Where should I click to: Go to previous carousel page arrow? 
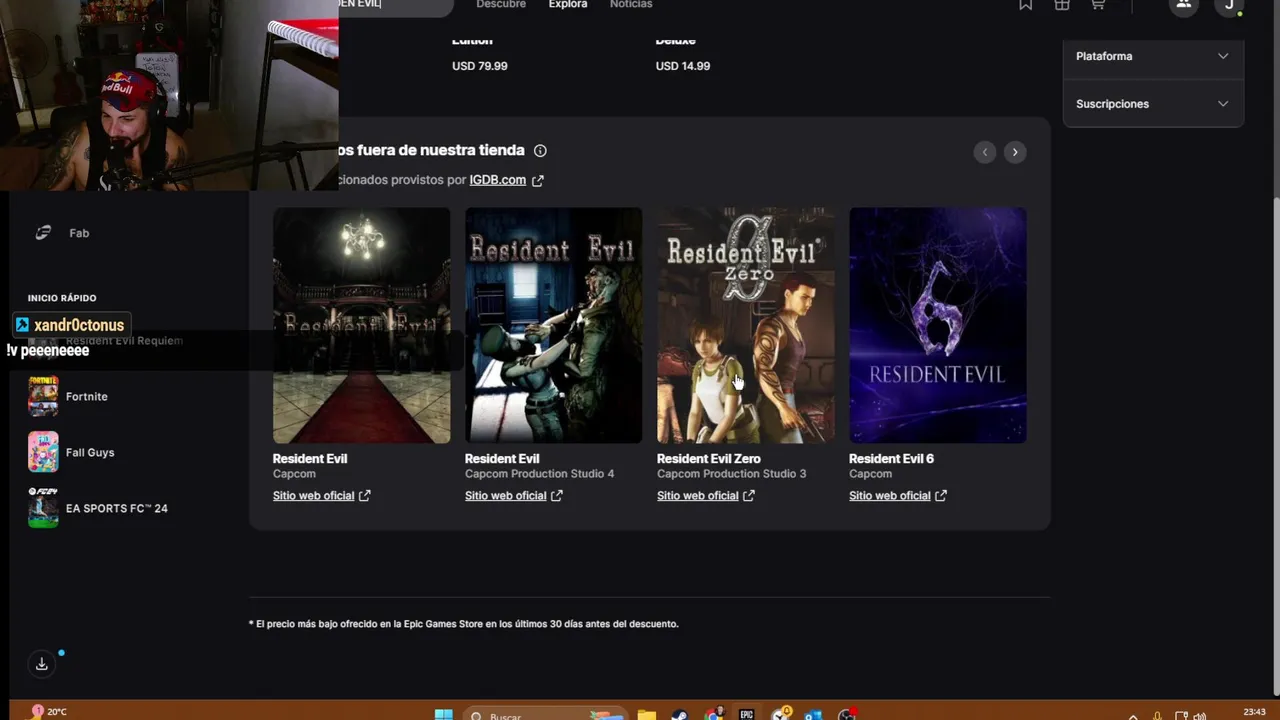985,152
